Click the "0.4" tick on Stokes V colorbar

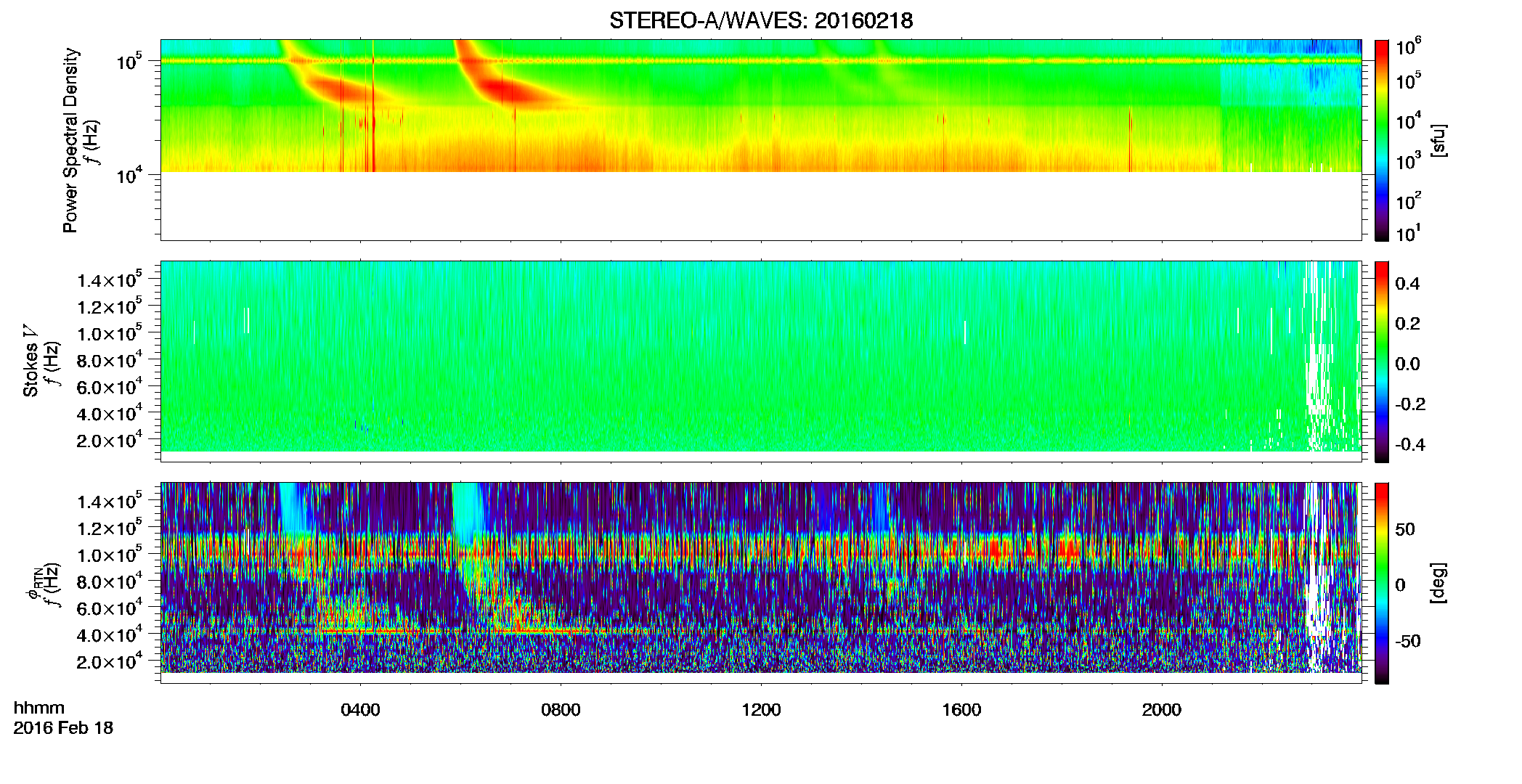[x=1407, y=284]
